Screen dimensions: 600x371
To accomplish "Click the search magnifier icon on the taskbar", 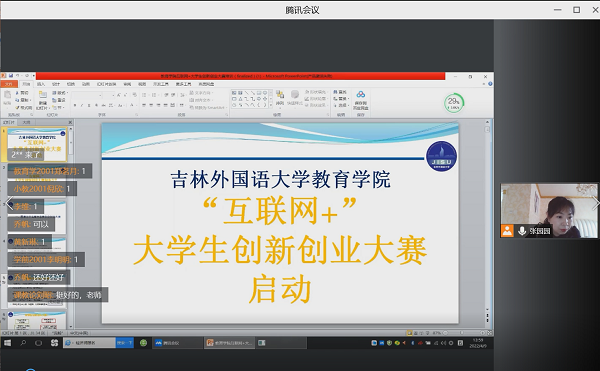I will [x=23, y=343].
